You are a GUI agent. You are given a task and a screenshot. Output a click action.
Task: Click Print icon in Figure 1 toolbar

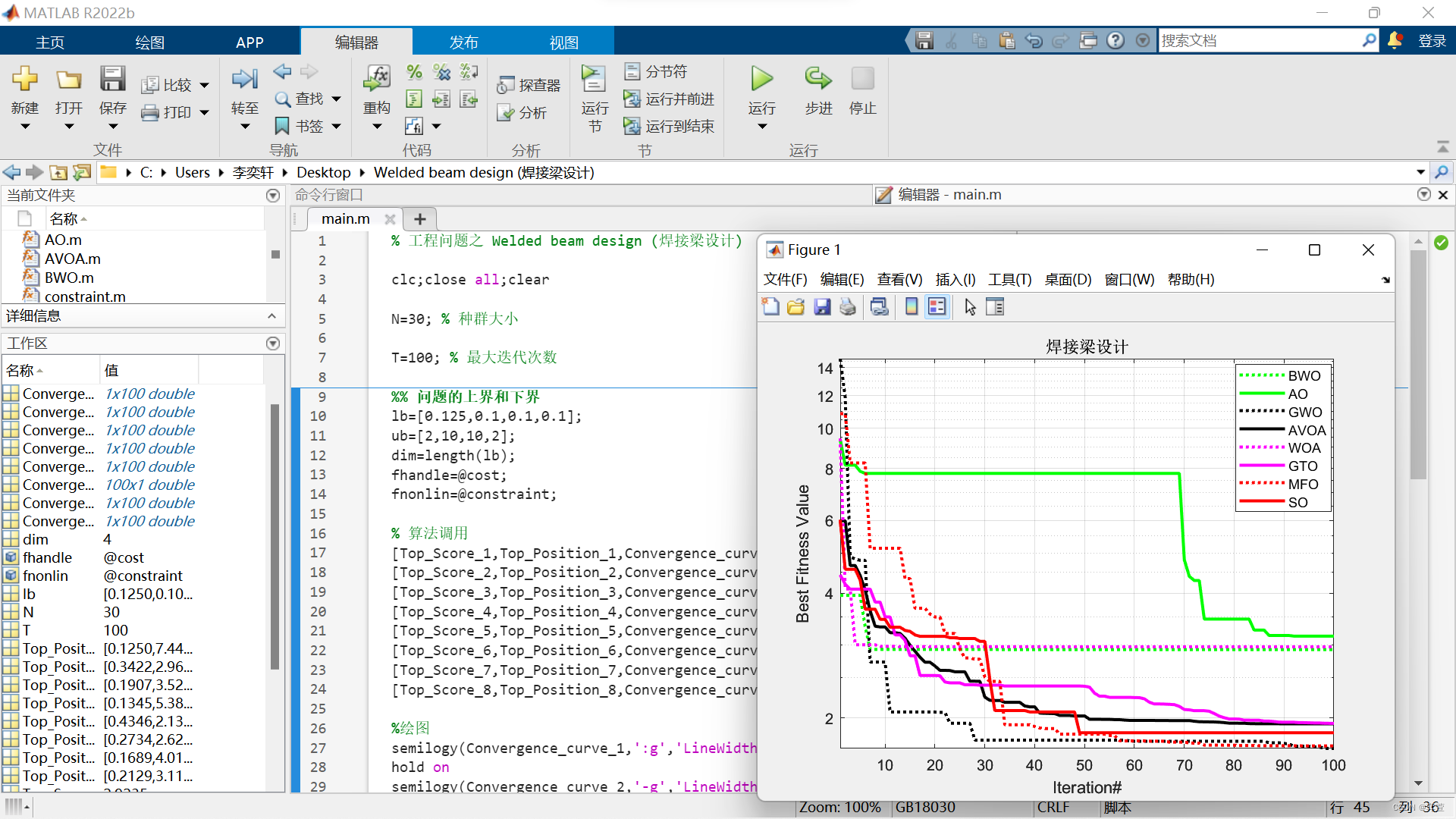[x=848, y=307]
